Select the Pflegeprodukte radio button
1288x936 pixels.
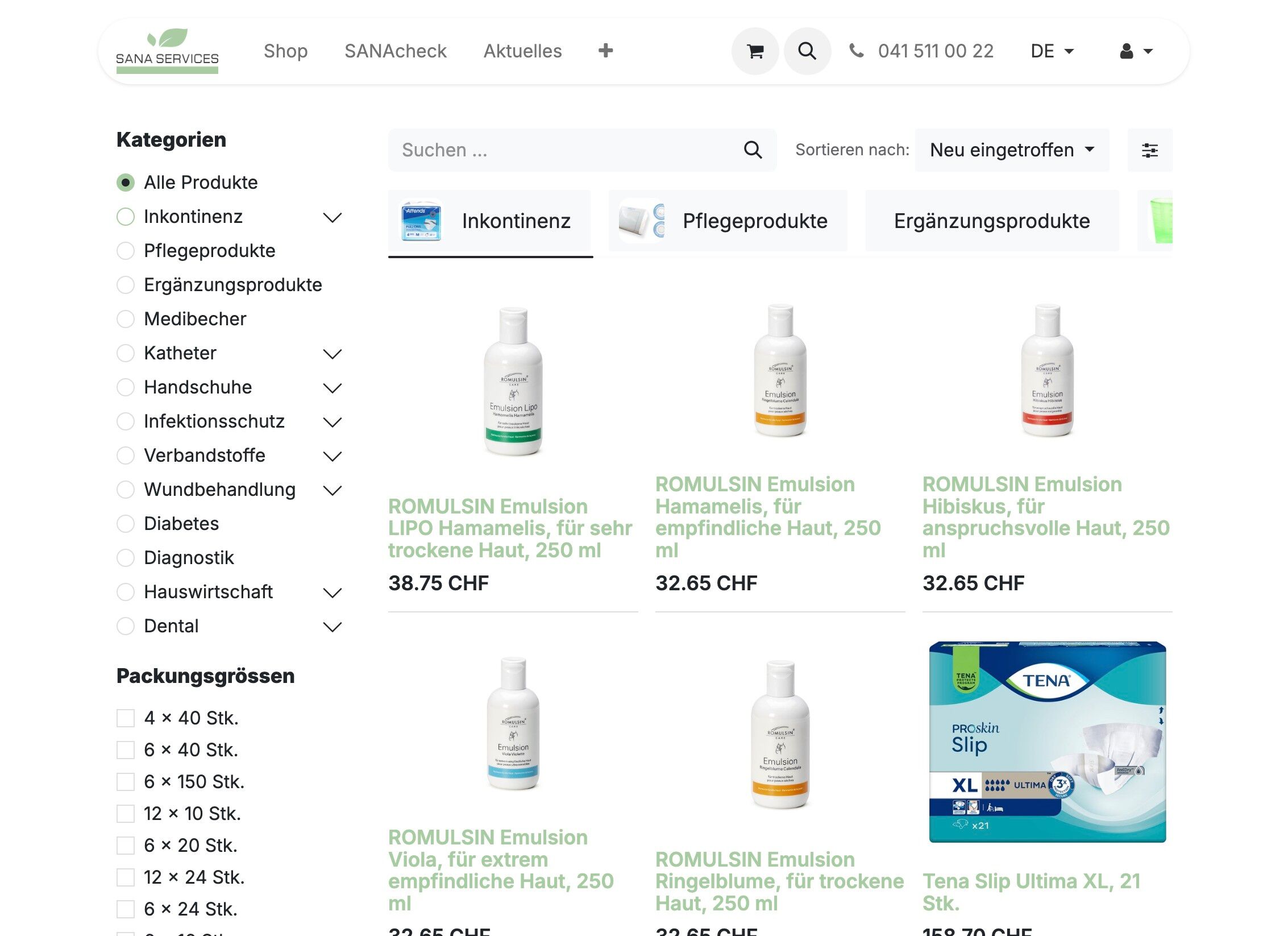tap(126, 251)
